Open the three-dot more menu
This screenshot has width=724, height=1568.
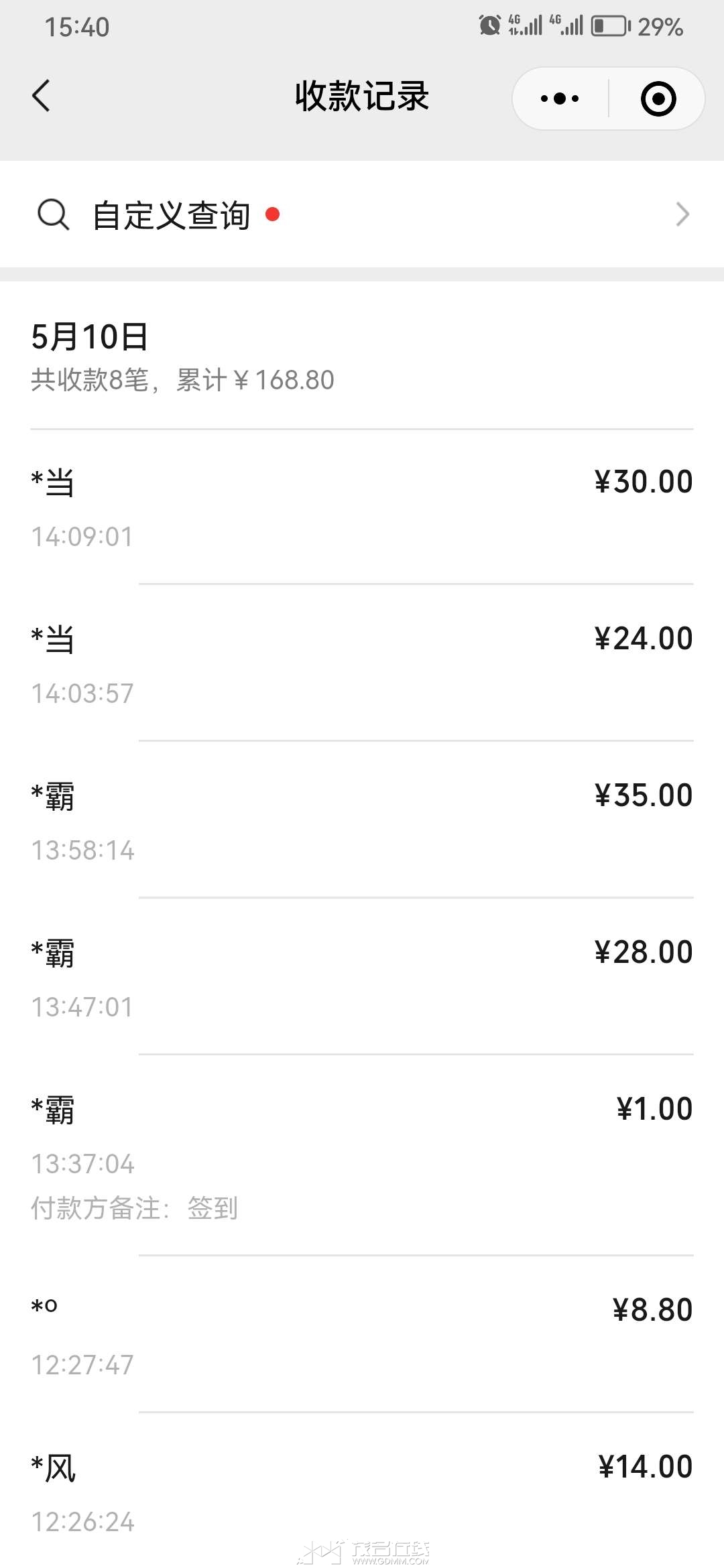(x=560, y=99)
